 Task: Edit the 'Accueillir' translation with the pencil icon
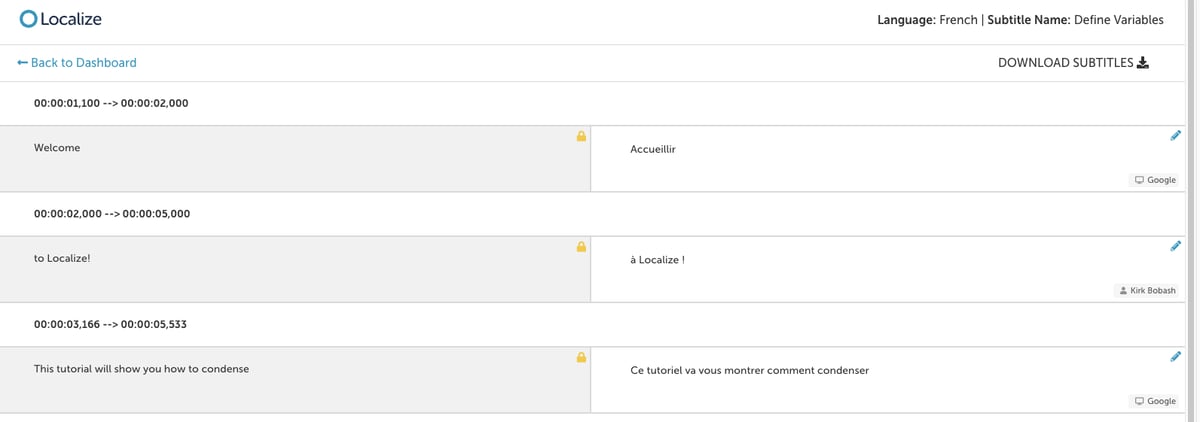(x=1176, y=135)
